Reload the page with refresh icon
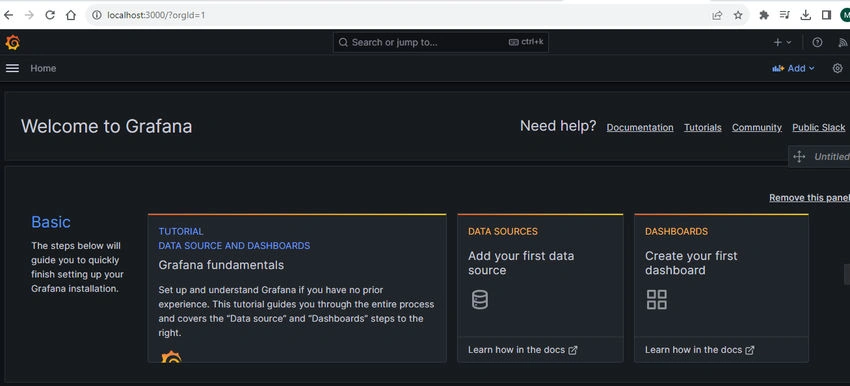The image size is (850, 386). click(x=50, y=15)
